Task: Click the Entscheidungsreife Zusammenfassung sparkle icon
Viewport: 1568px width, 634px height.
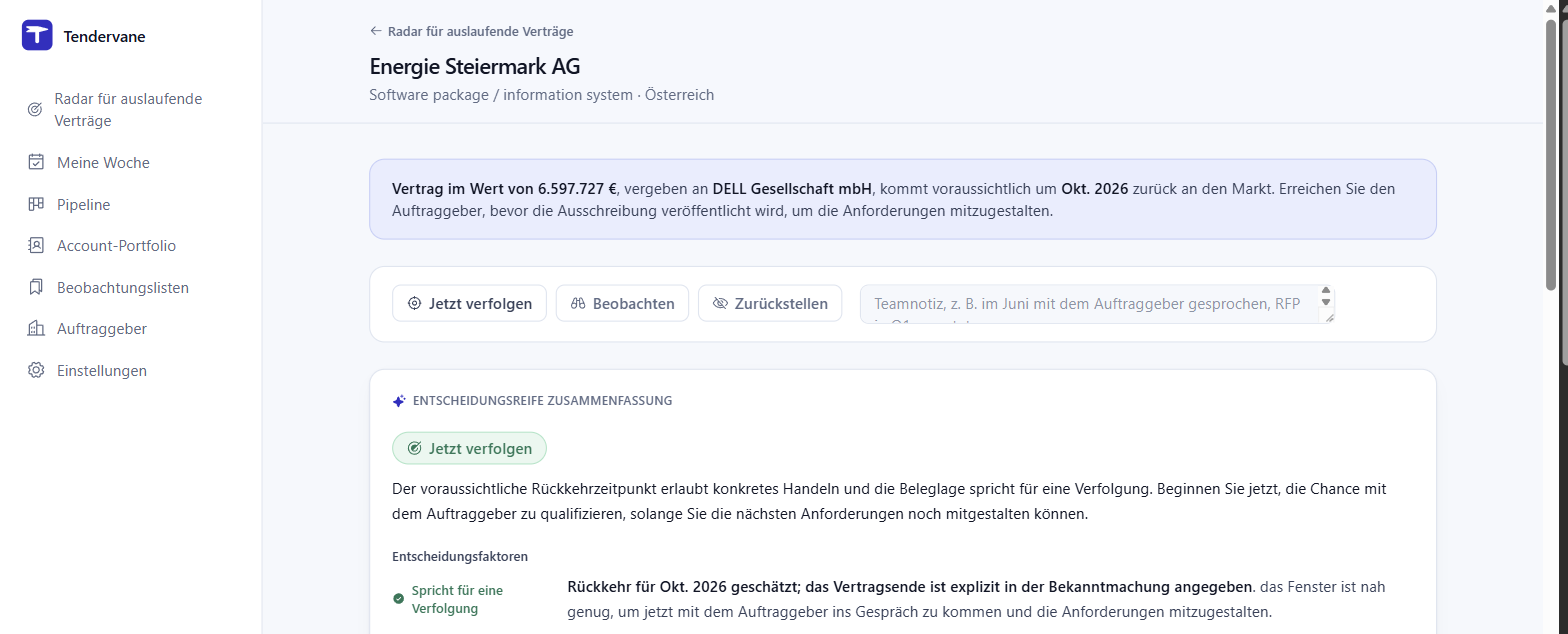Action: coord(399,401)
